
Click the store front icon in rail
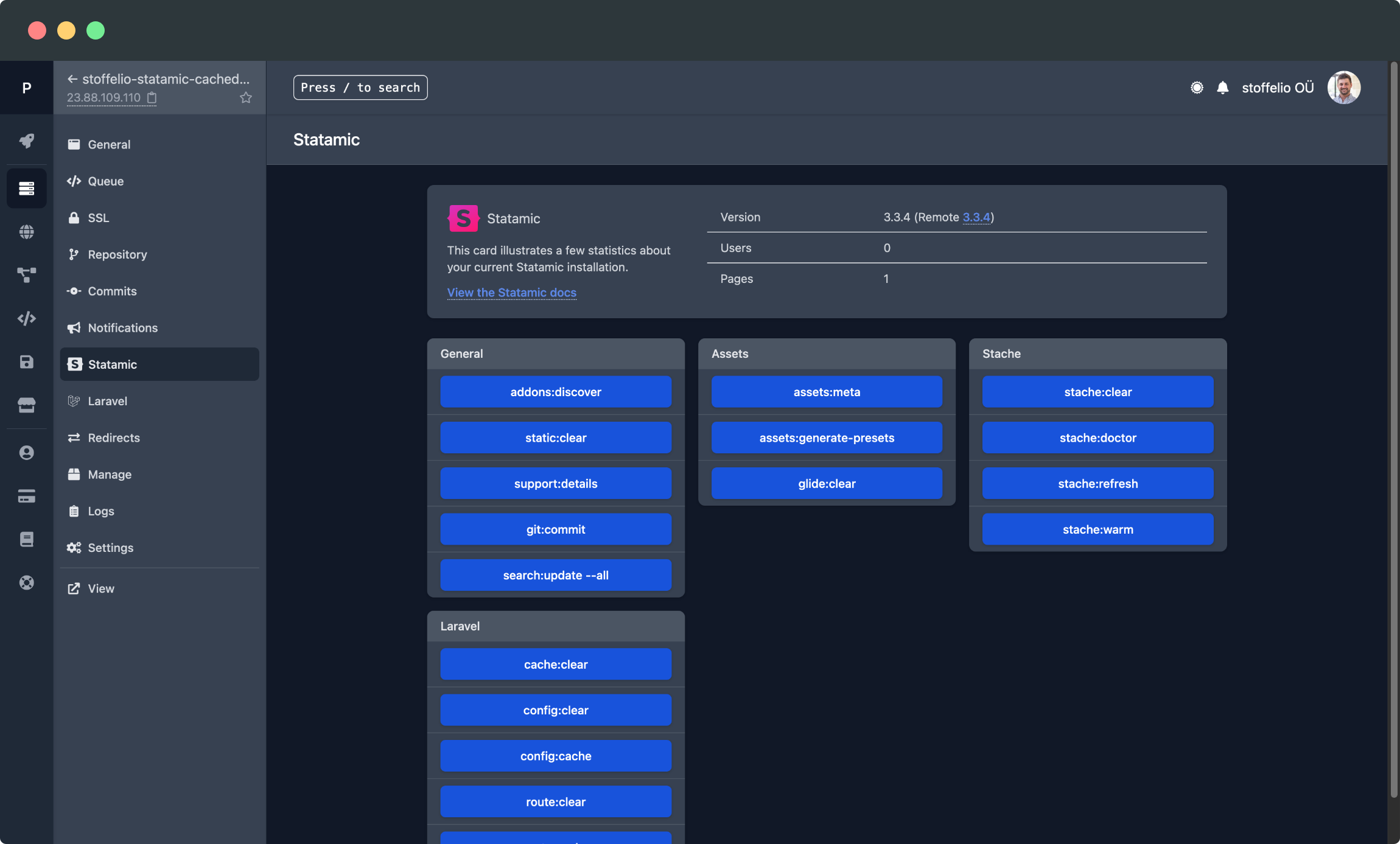pyautogui.click(x=26, y=405)
